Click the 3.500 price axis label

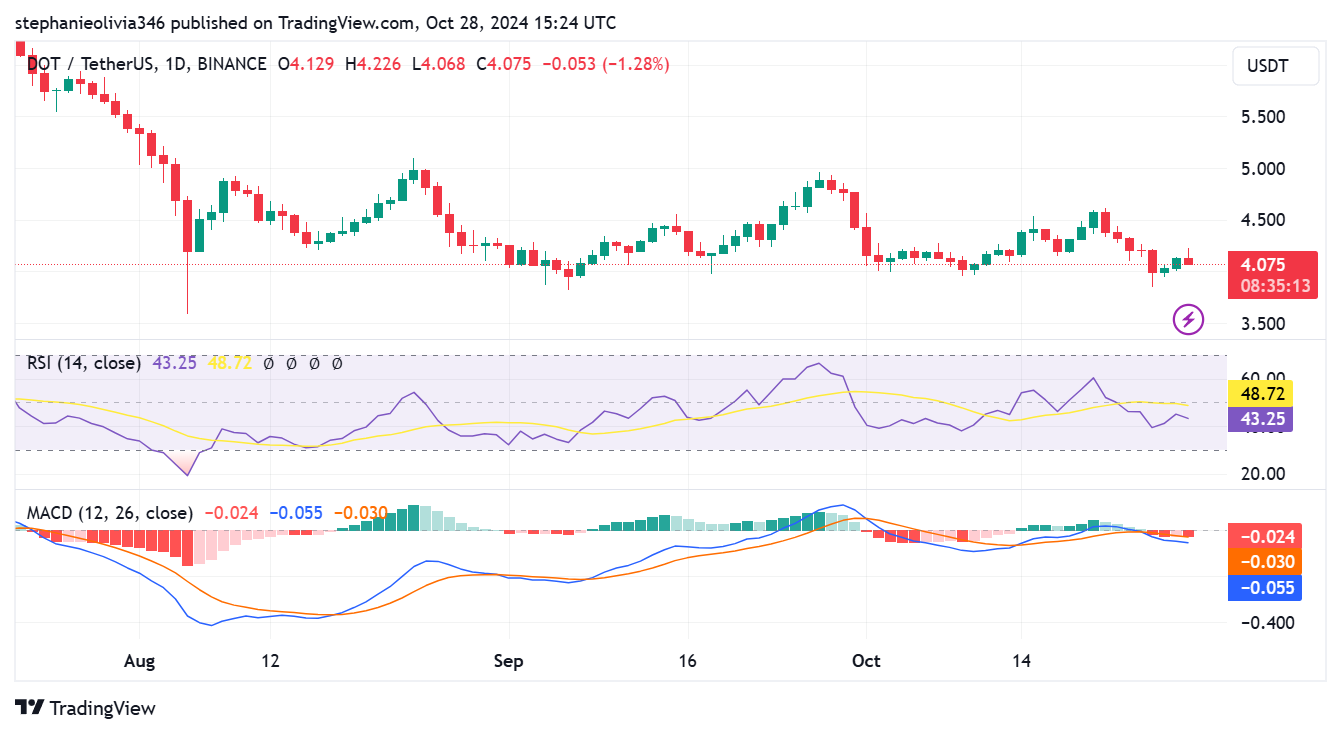coord(1262,324)
